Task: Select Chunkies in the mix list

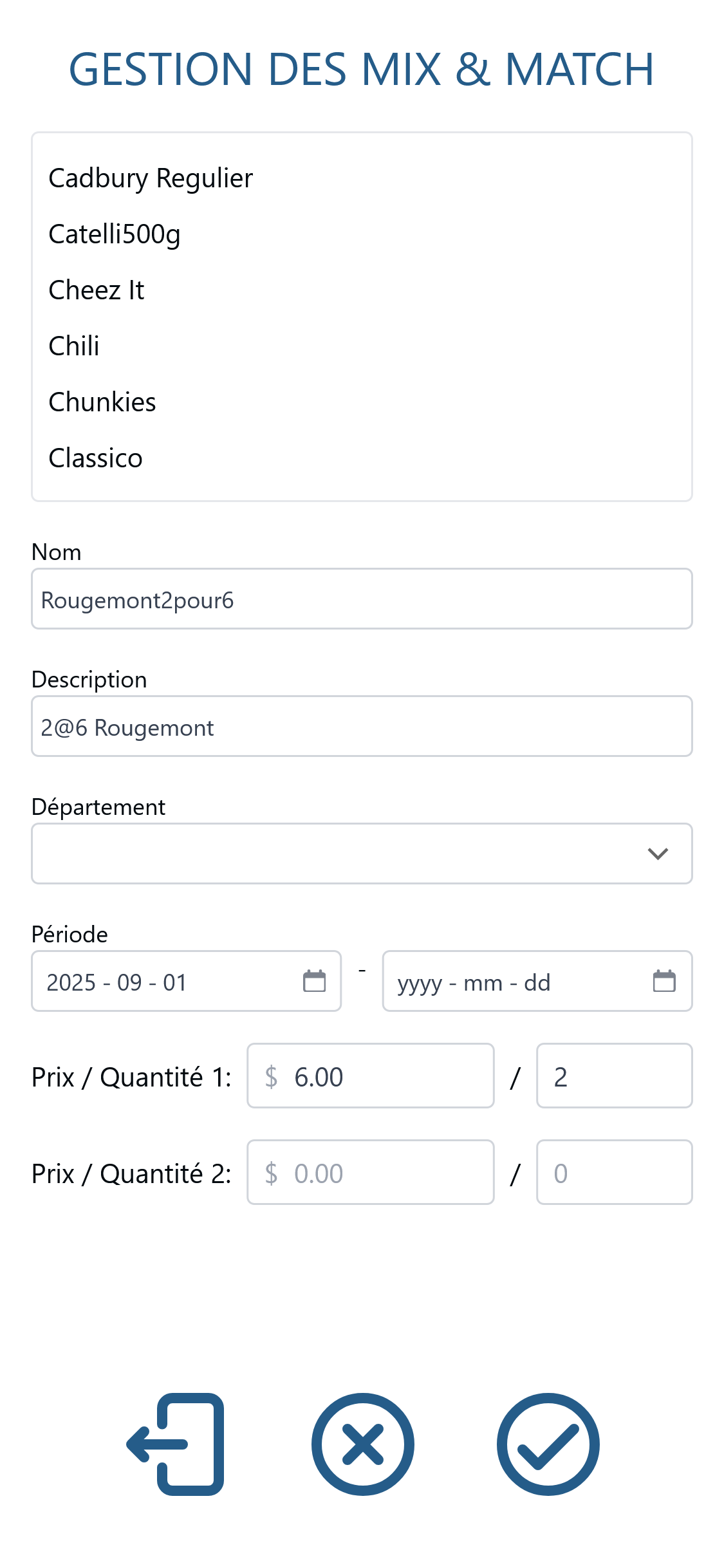Action: [x=102, y=402]
